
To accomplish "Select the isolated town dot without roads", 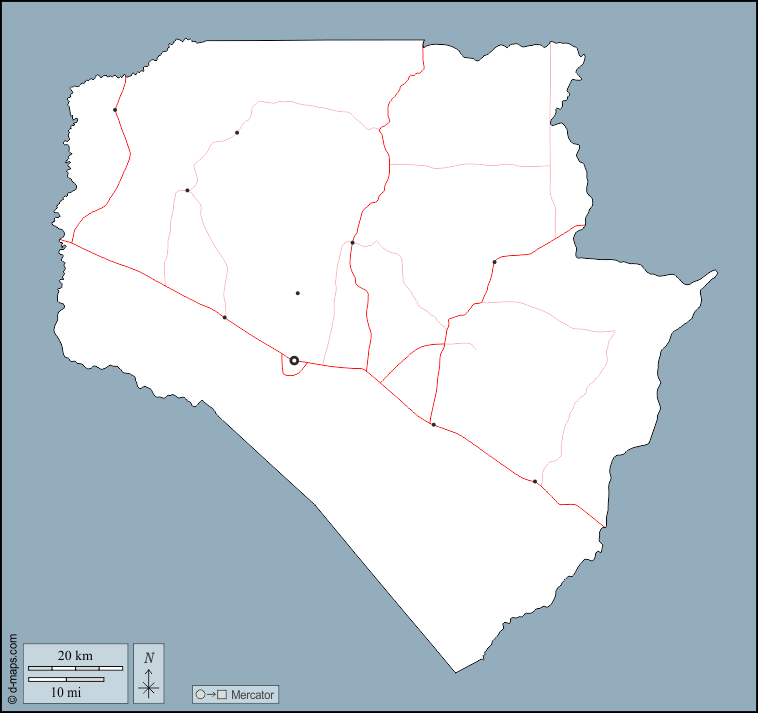I will click(298, 293).
